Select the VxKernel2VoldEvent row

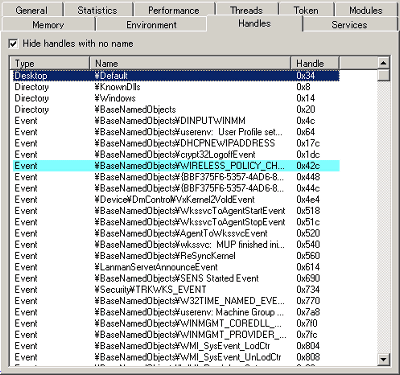pos(176,200)
